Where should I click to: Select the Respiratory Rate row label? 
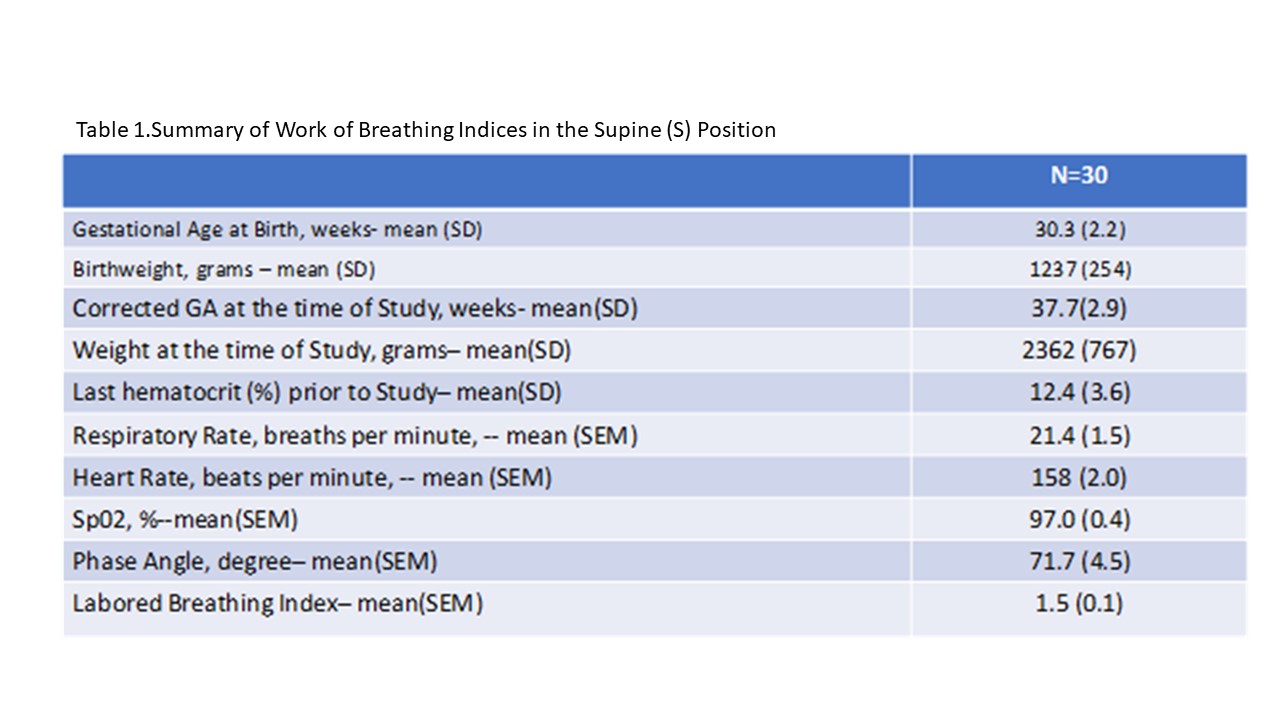click(355, 436)
